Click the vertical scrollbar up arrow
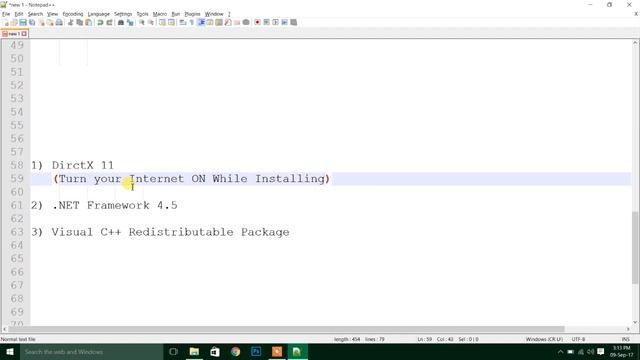The width and height of the screenshot is (640, 360). (x=635, y=42)
